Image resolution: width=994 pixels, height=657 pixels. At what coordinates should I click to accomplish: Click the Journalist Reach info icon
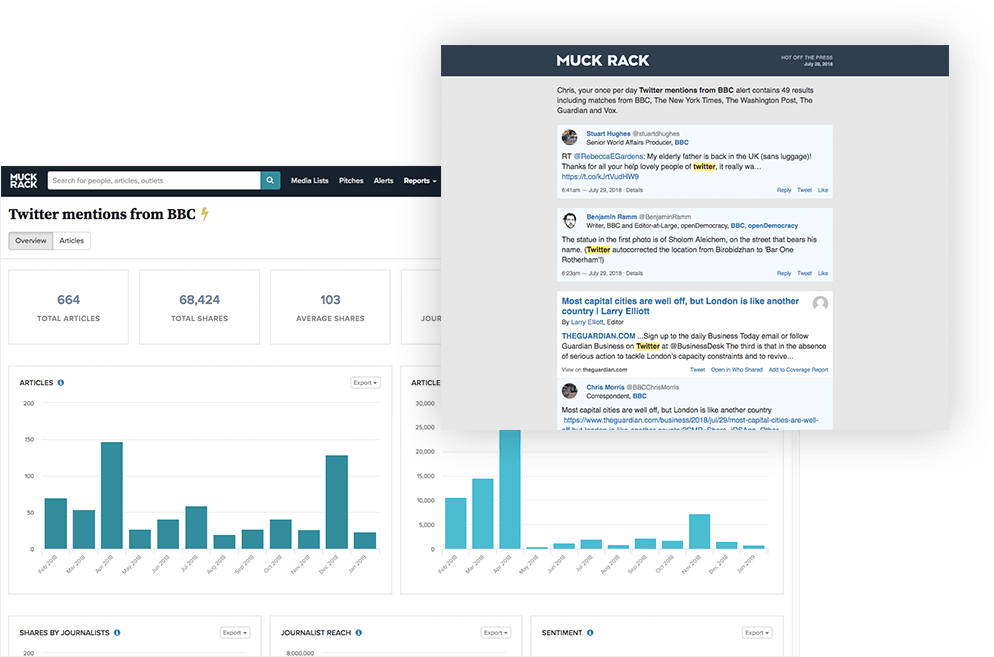coord(359,632)
